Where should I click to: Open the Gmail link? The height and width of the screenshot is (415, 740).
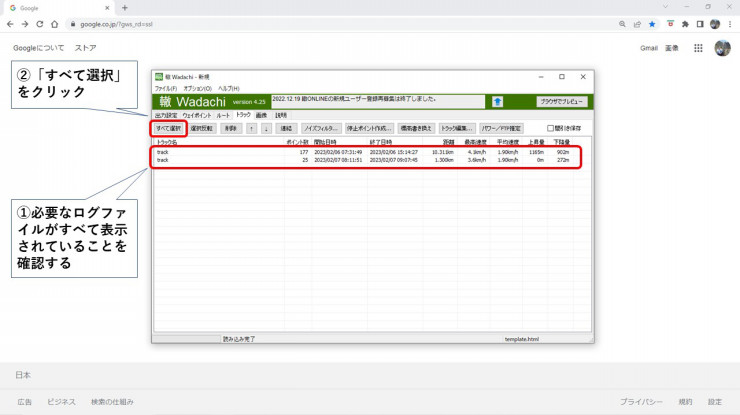649,48
